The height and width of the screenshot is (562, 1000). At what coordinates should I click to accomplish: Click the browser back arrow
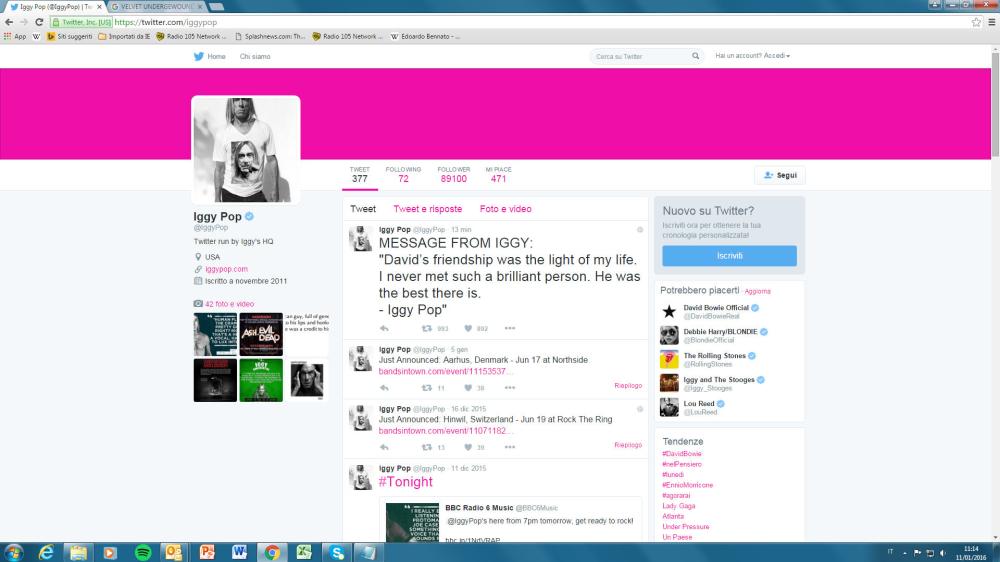pos(9,22)
